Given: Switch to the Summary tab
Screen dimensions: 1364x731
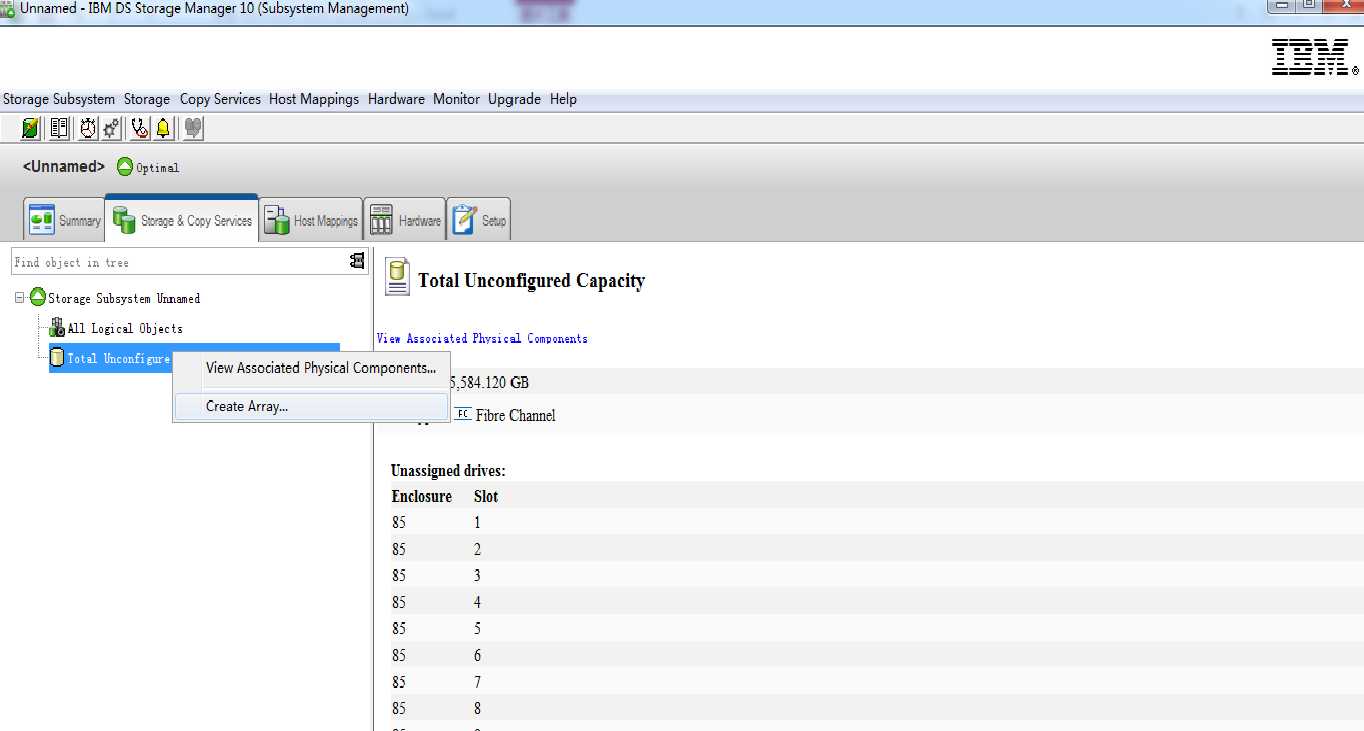Looking at the screenshot, I should 65,220.
